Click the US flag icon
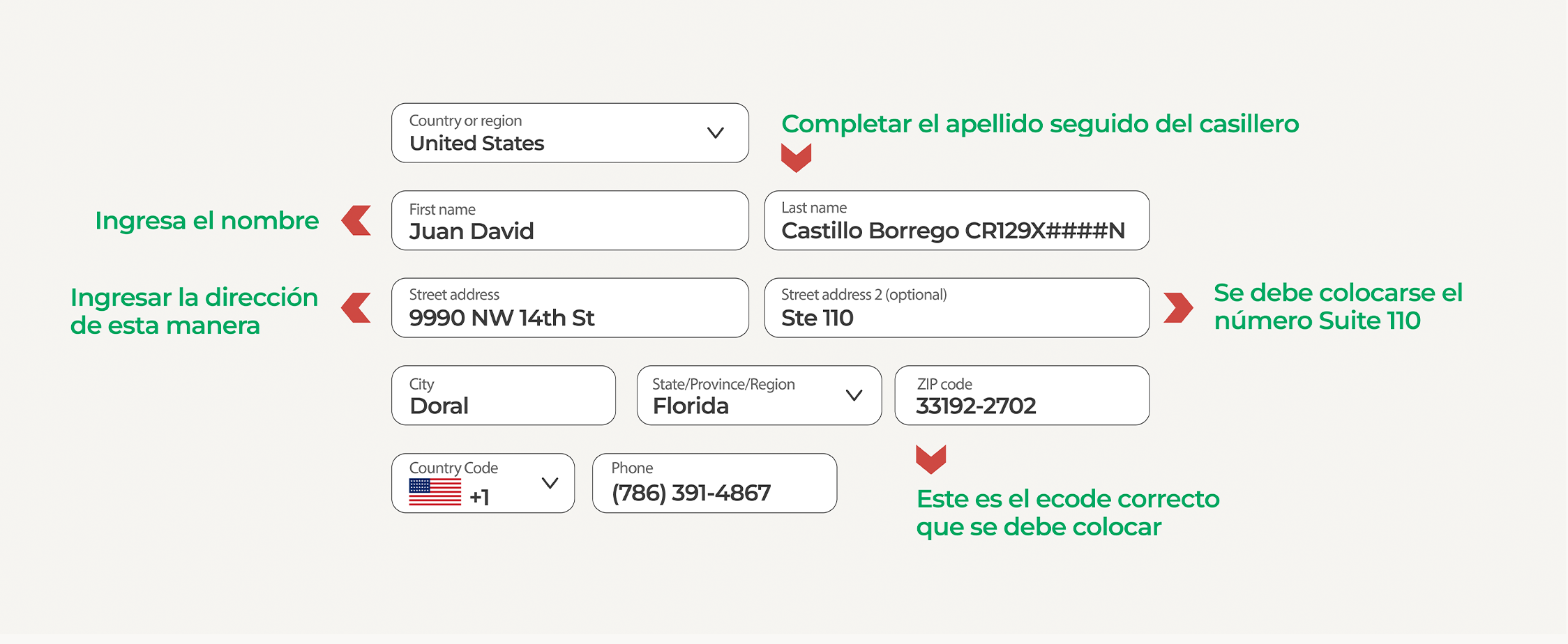1568x644 pixels. click(435, 492)
